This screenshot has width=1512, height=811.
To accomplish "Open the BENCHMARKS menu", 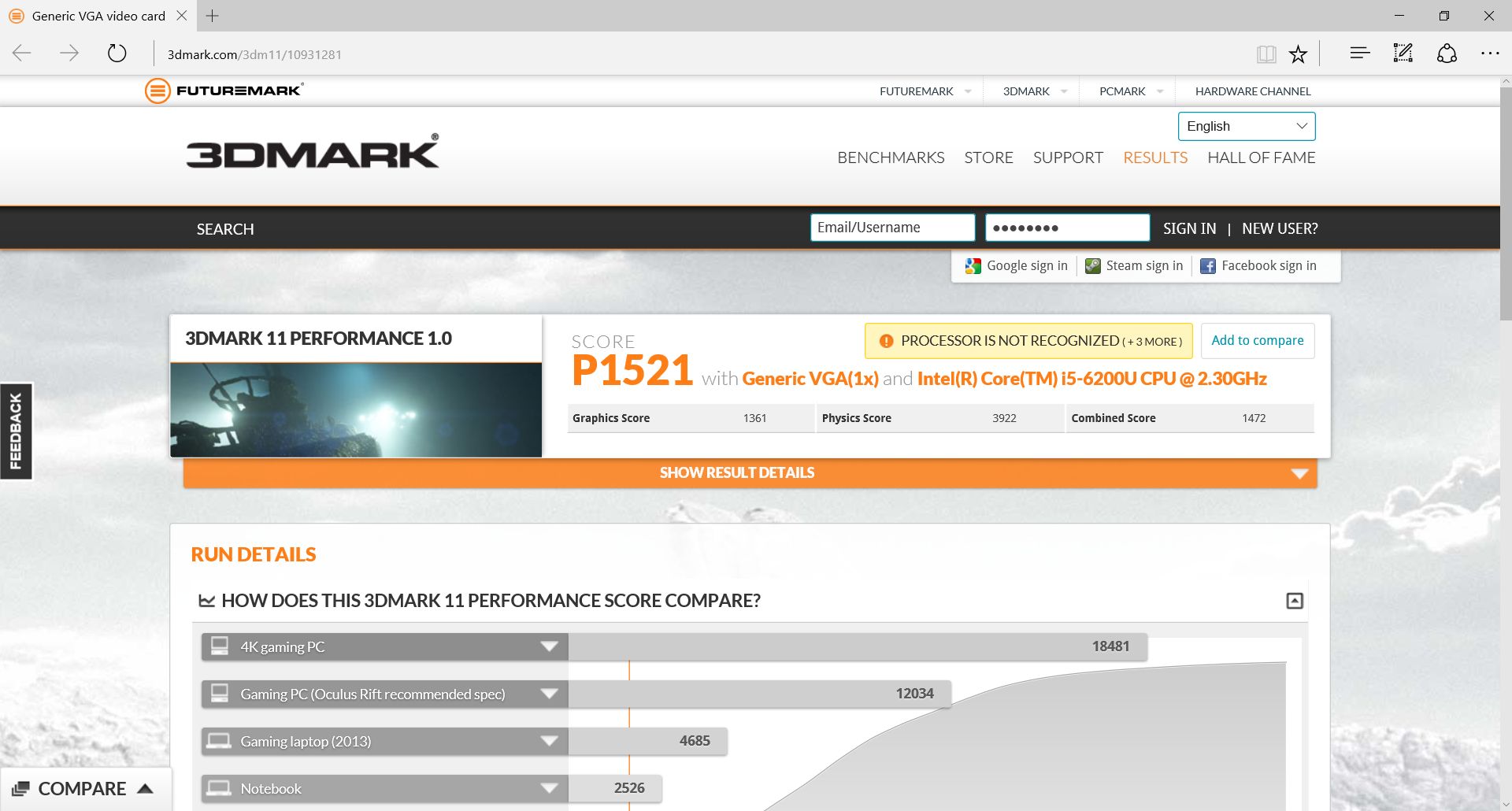I will 891,157.
